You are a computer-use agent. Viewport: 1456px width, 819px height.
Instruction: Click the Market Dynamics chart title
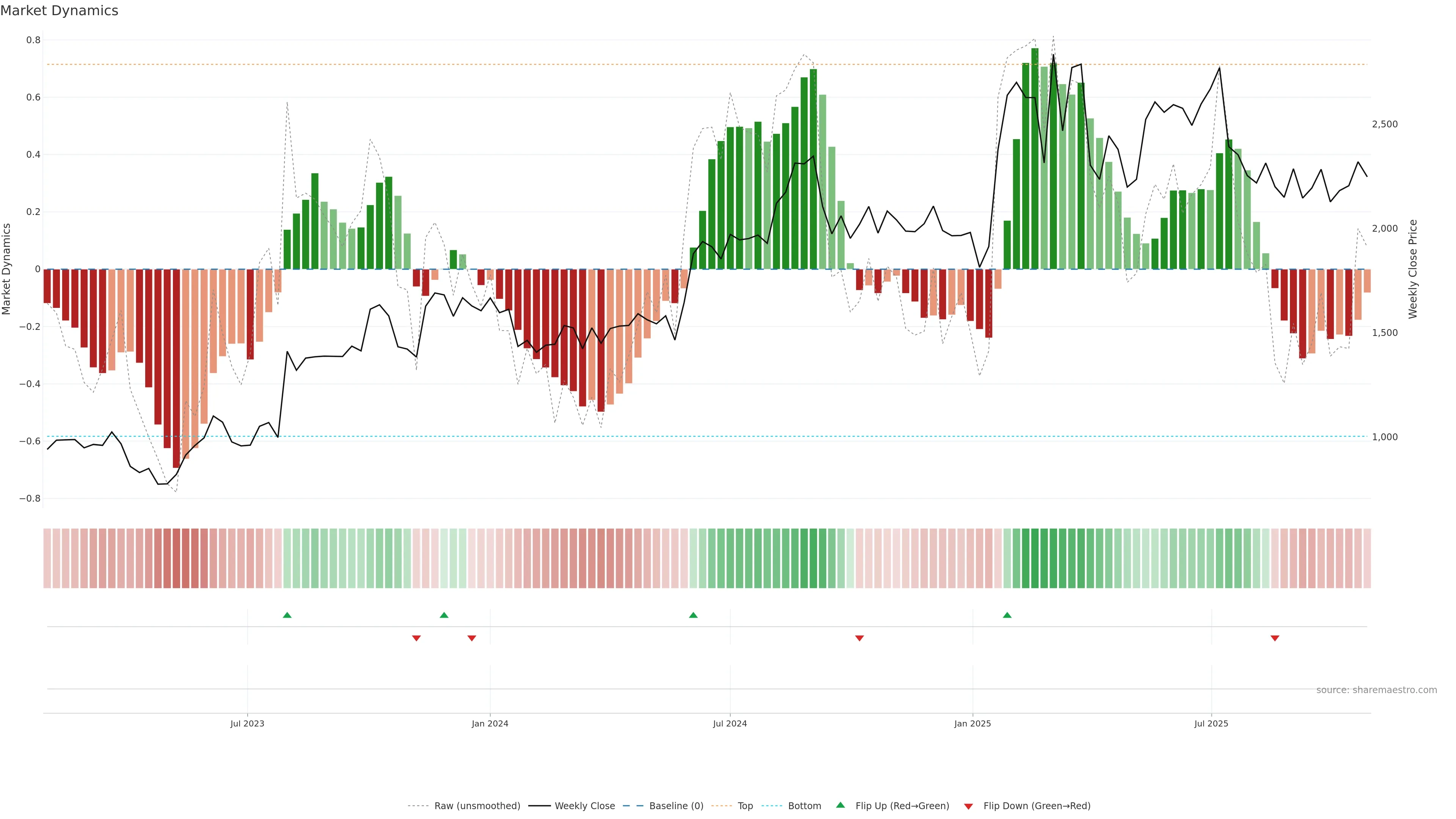click(60, 11)
